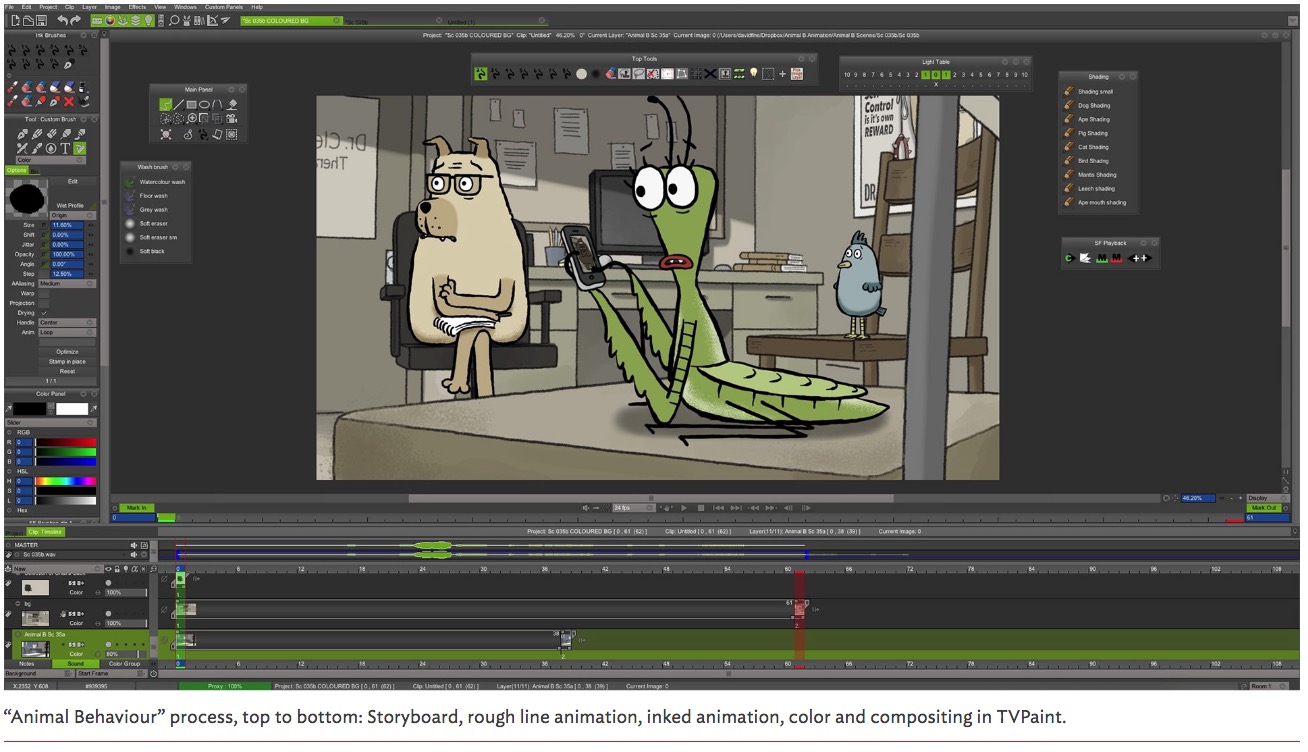Open the AAliasing Medium dropdown
This screenshot has height=752, width=1308.
pyautogui.click(x=67, y=283)
